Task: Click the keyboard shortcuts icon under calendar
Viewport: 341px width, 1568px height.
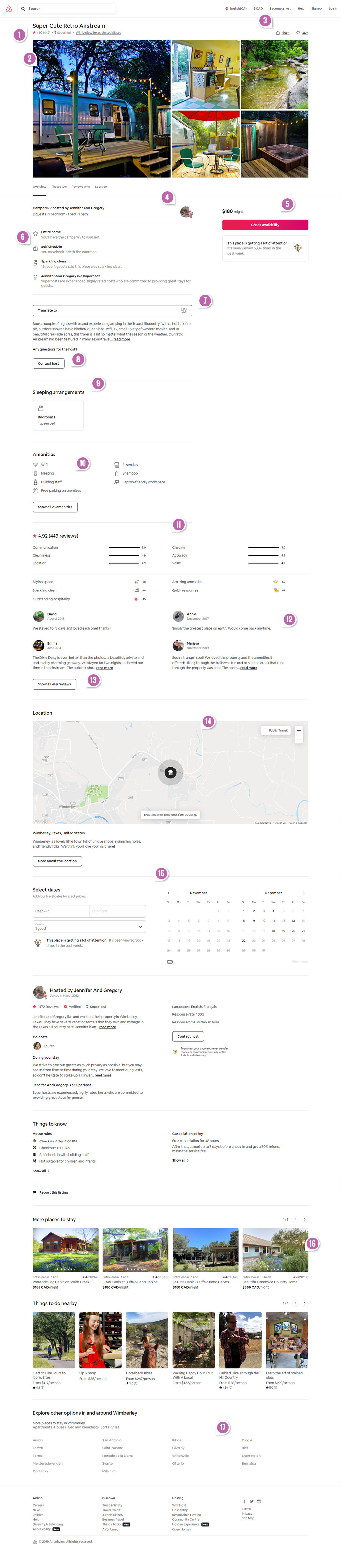Action: click(x=170, y=962)
